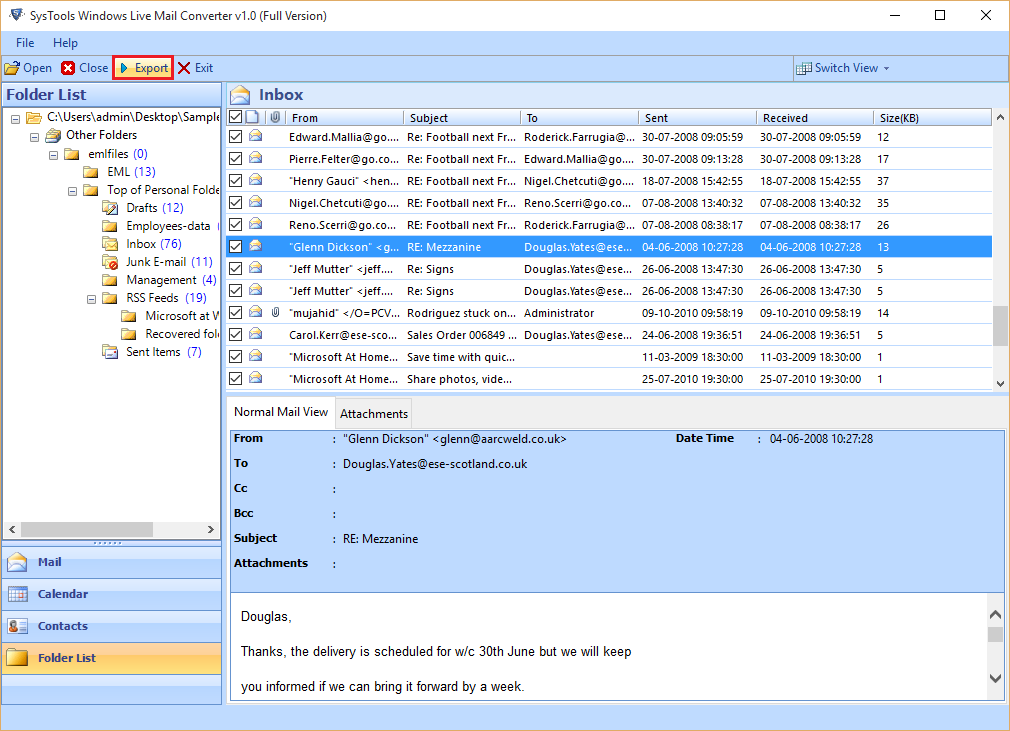Viewport: 1010px width, 731px height.
Task: Uncheck the Reno.Scerri email checkbox
Action: click(x=236, y=224)
